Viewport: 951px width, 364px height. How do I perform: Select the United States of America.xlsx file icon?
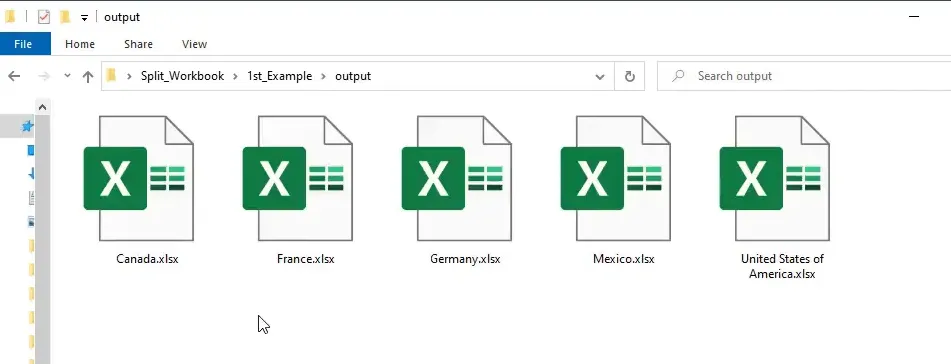pyautogui.click(x=775, y=178)
